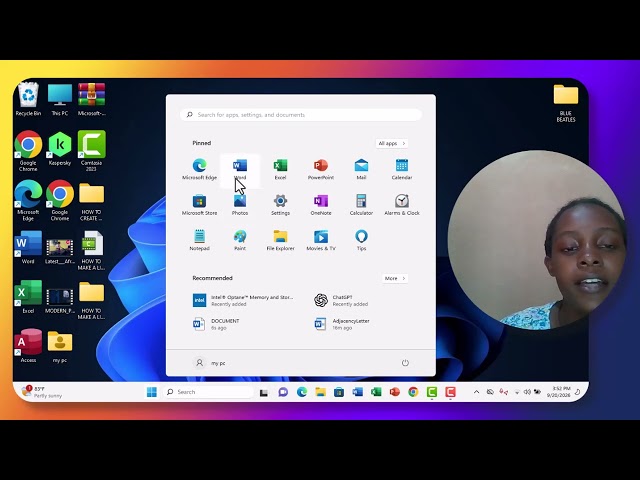Image resolution: width=640 pixels, height=480 pixels.
Task: Click the taskbar Search box
Action: (x=208, y=392)
